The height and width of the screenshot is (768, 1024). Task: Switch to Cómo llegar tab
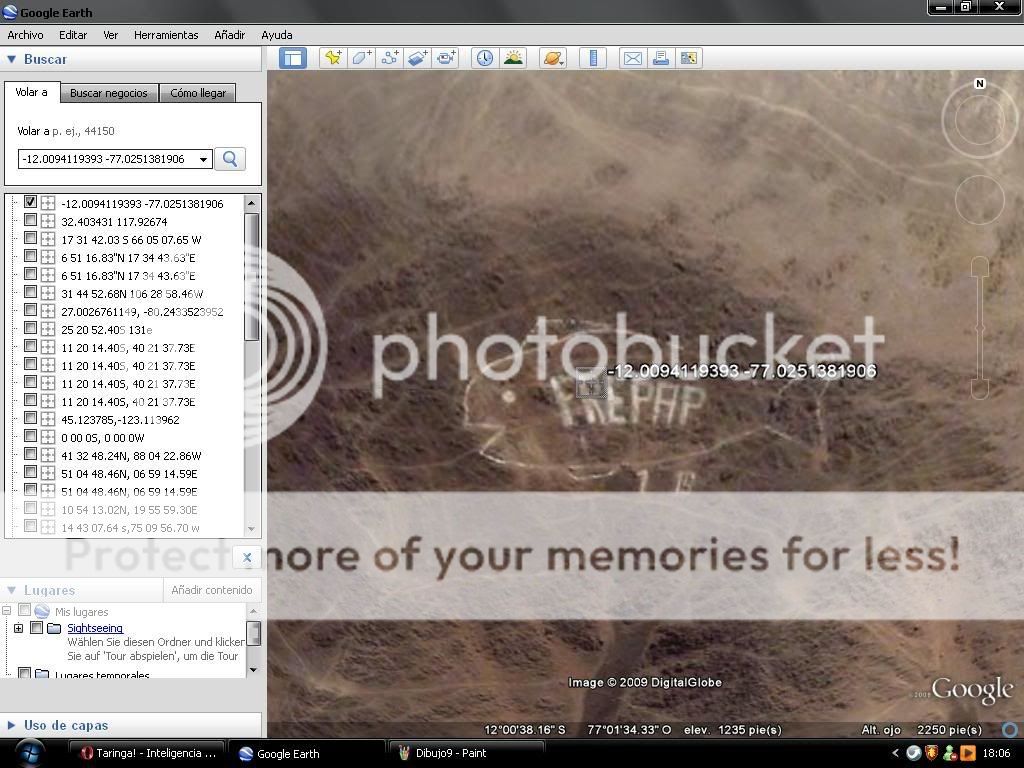click(x=198, y=93)
